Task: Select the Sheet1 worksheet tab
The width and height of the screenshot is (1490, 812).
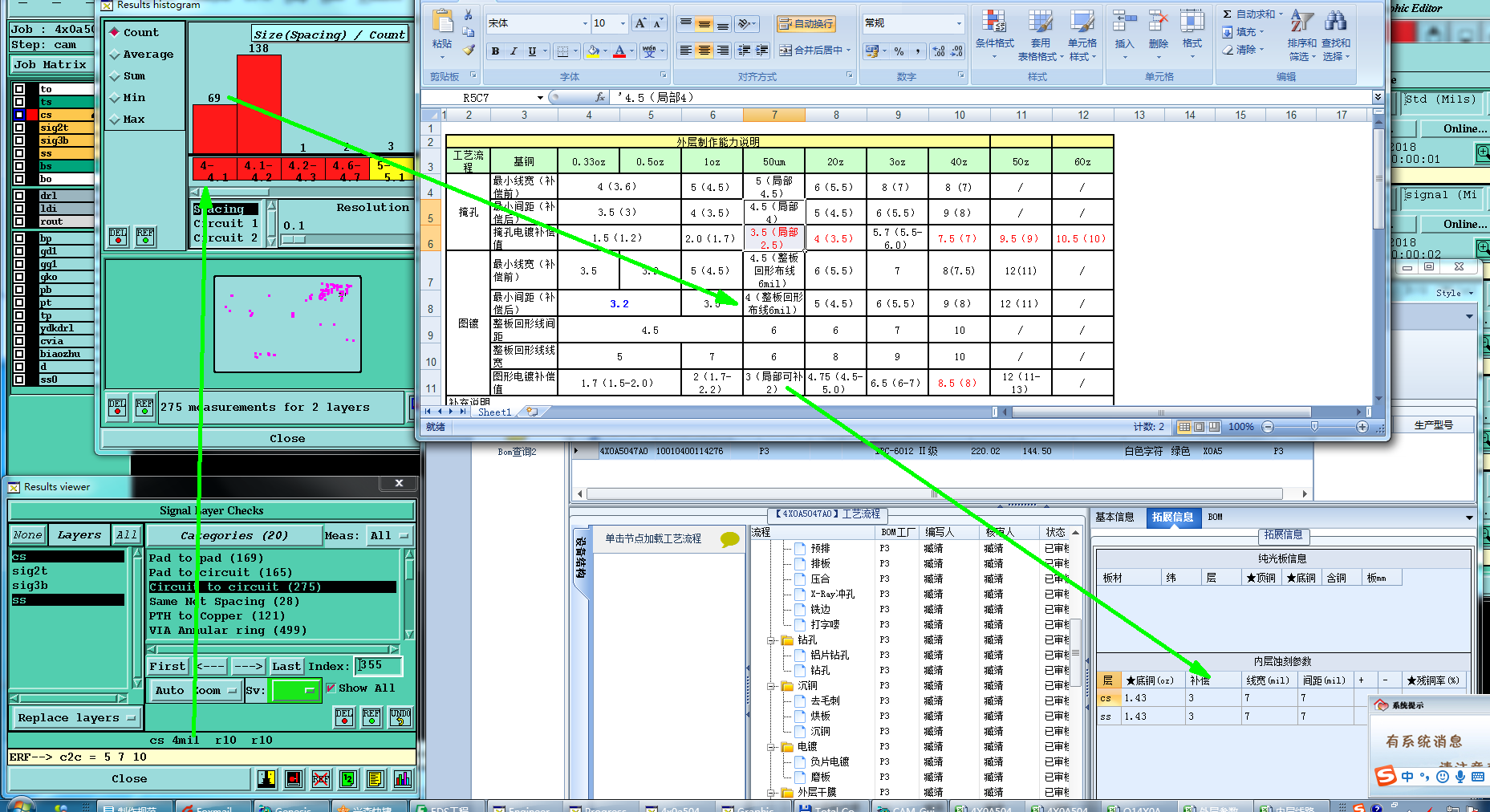Action: click(494, 412)
